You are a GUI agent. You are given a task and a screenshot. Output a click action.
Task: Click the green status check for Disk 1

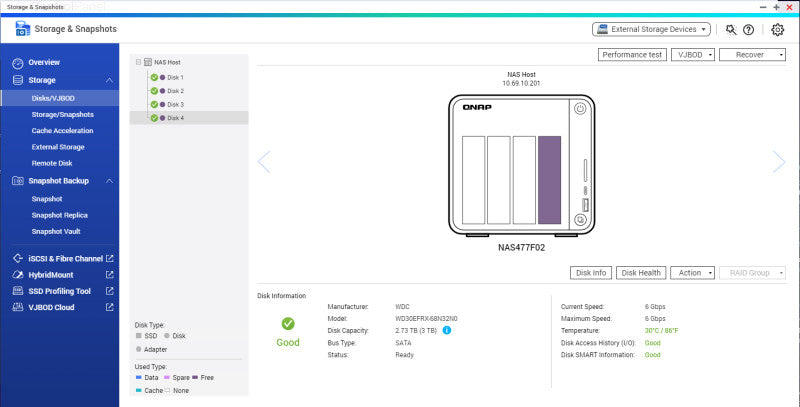[154, 78]
